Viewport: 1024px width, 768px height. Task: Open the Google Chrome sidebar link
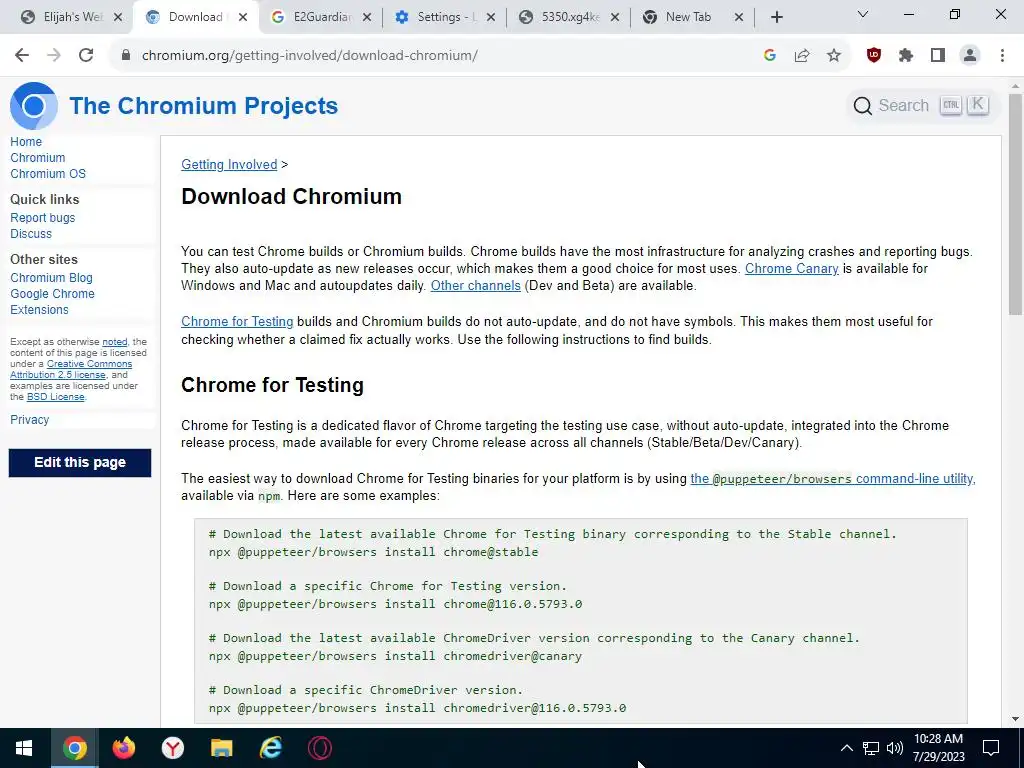coord(52,294)
